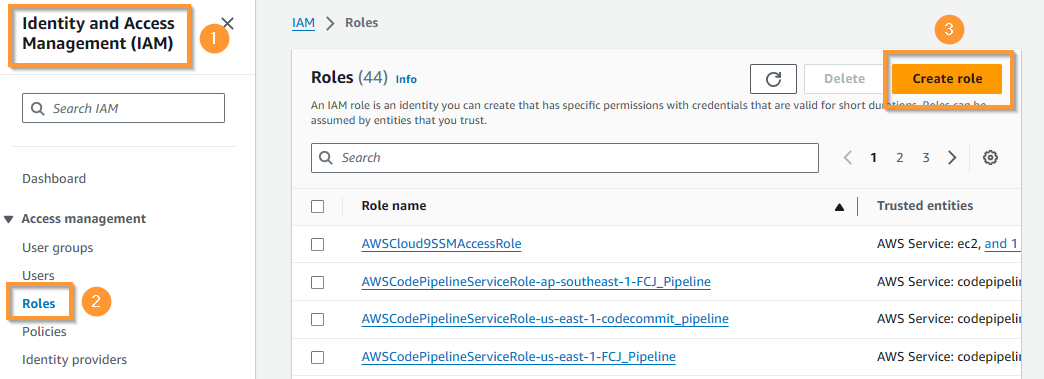Open Dashboard in the sidebar
1044x379 pixels.
(54, 179)
